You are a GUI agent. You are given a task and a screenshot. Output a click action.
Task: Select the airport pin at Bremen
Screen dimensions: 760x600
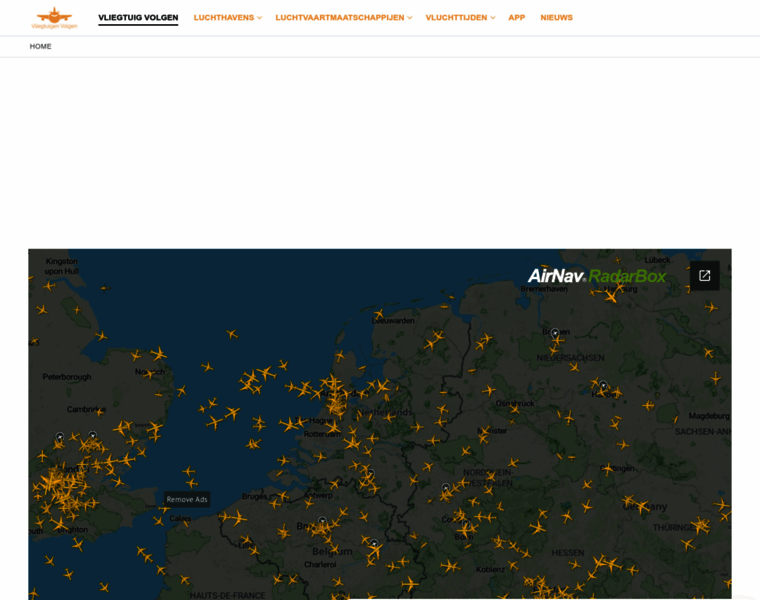(555, 334)
